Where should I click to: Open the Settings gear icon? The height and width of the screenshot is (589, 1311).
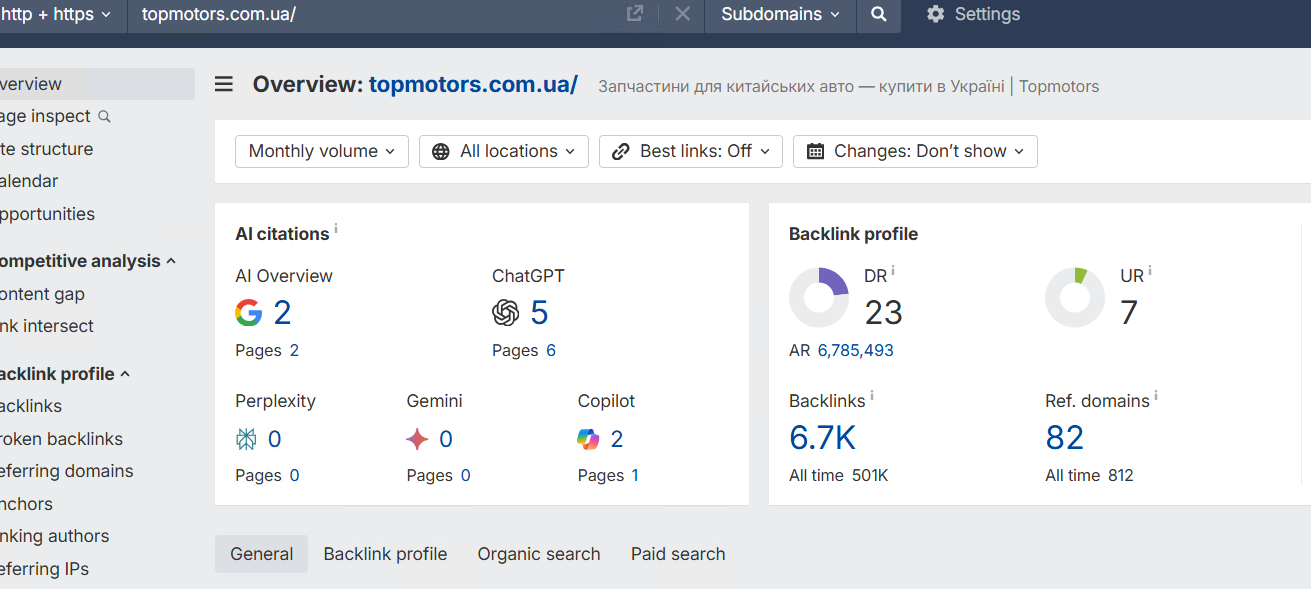[935, 15]
